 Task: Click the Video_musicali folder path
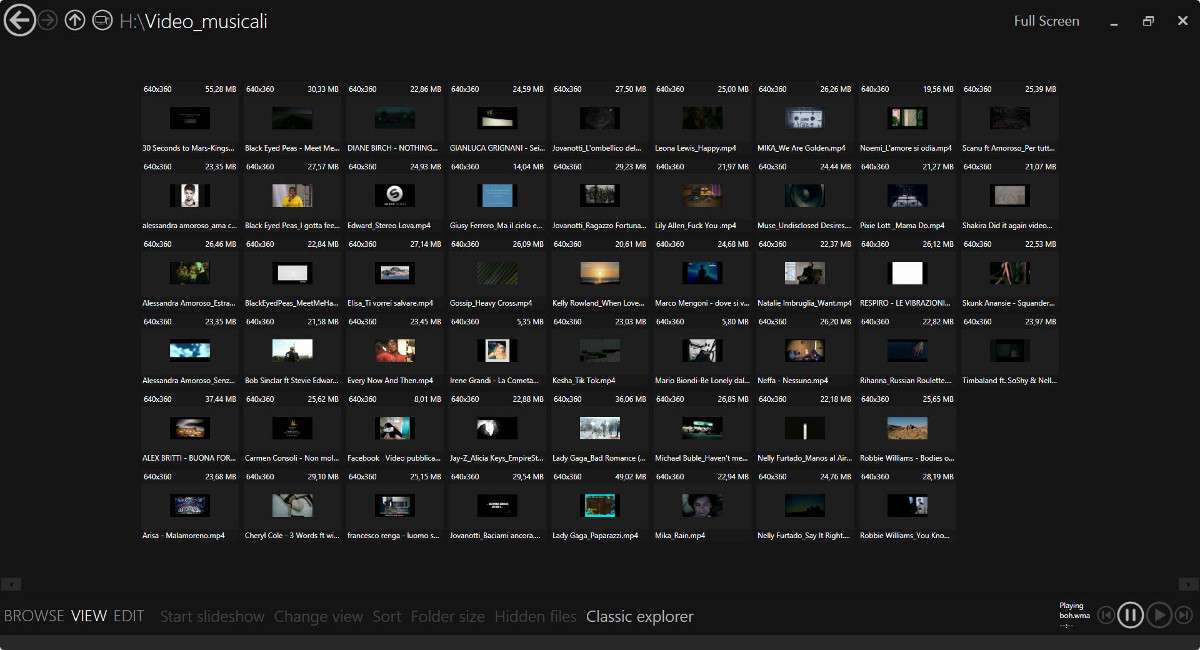[x=207, y=21]
